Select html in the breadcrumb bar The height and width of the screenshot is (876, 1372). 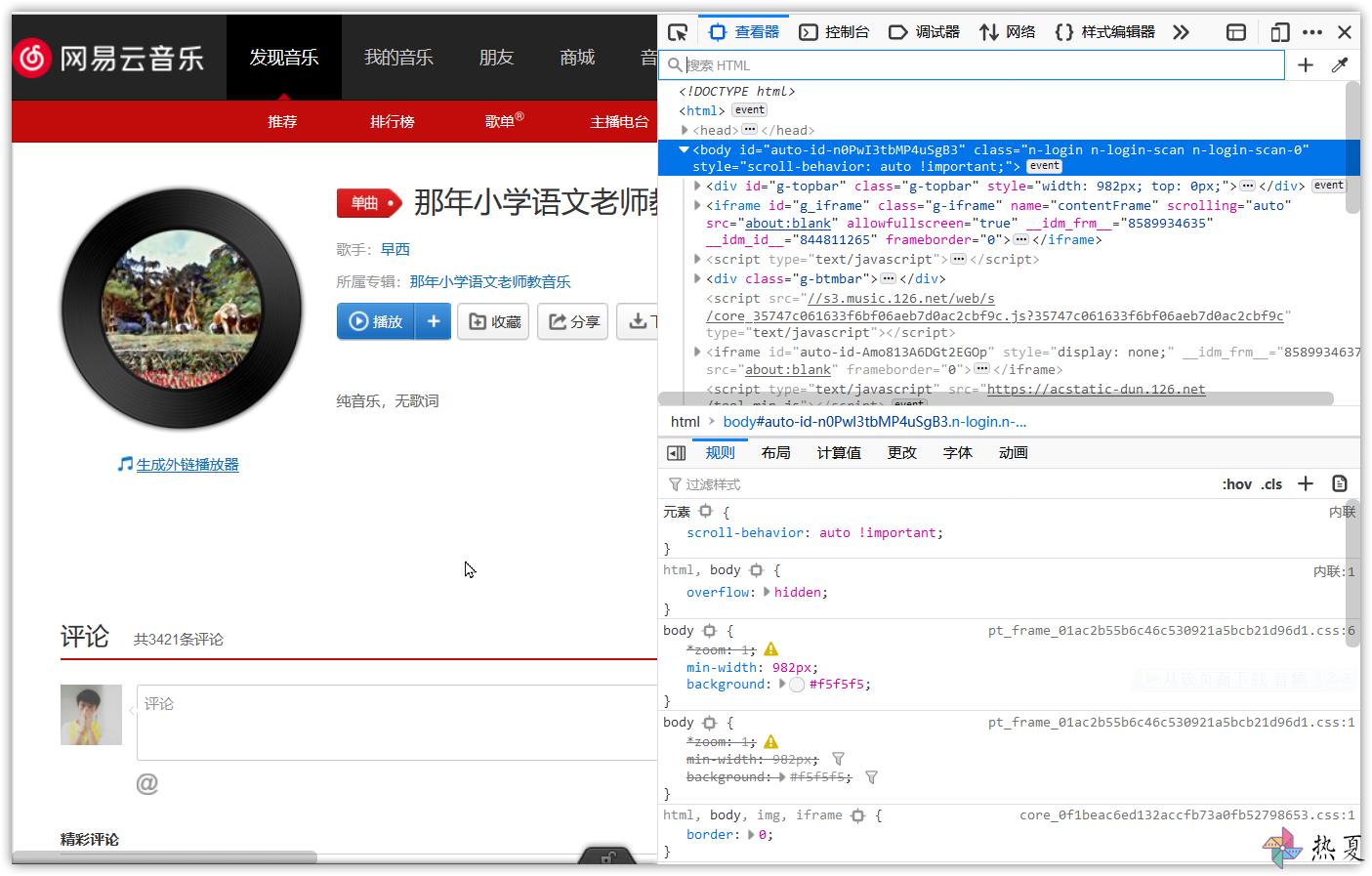pyautogui.click(x=686, y=422)
